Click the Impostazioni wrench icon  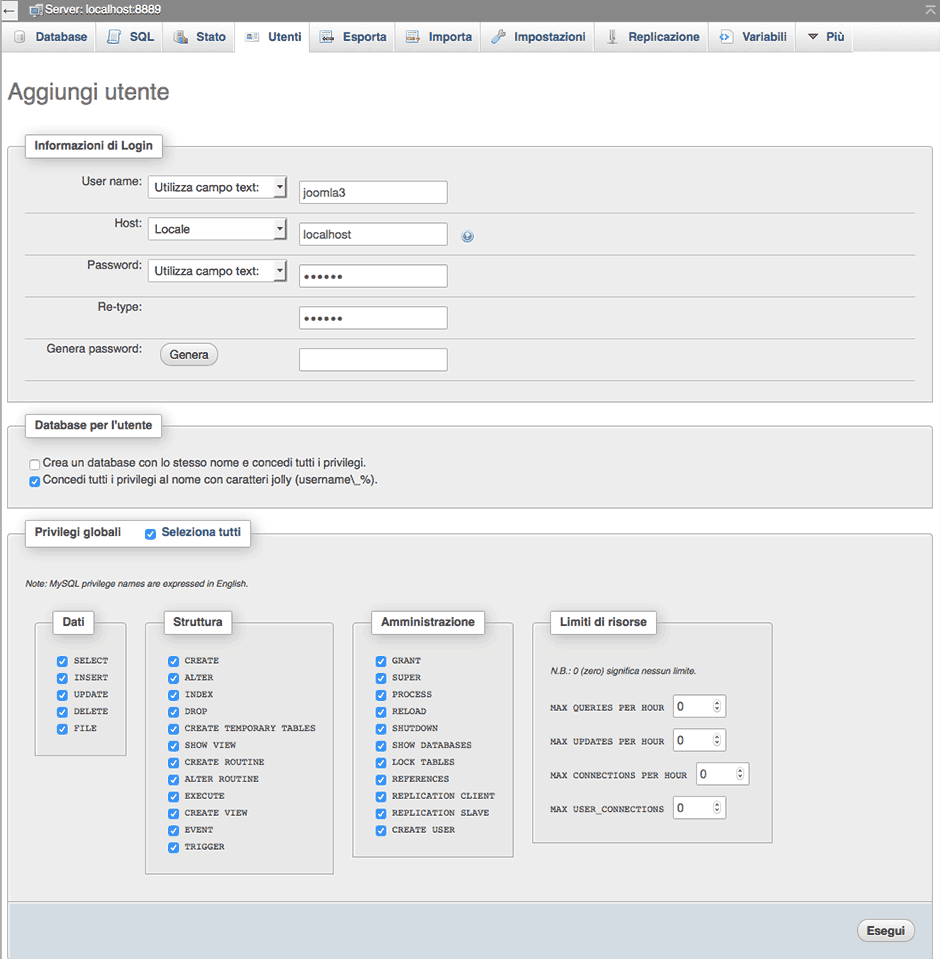point(498,37)
